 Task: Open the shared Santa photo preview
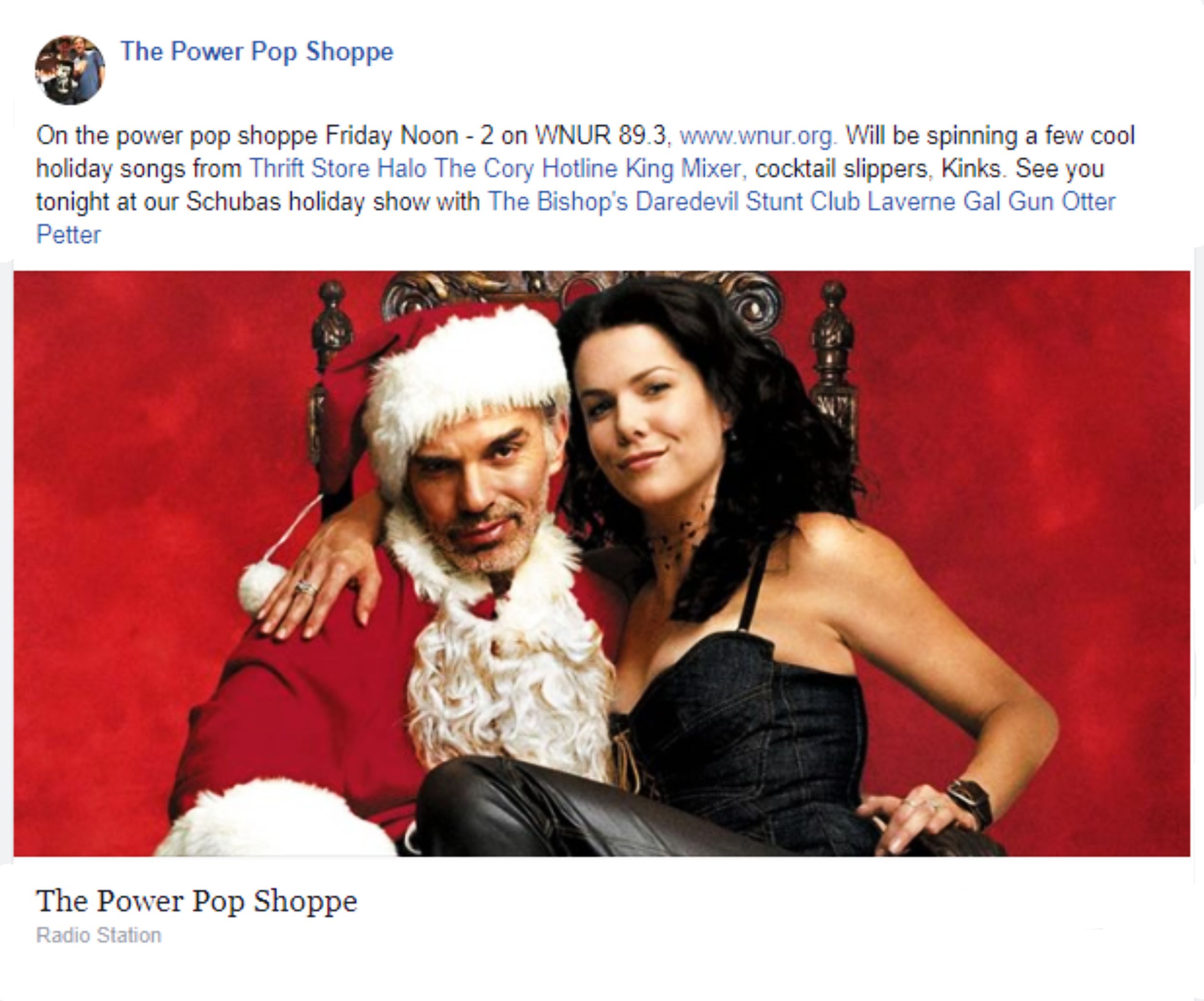602,563
